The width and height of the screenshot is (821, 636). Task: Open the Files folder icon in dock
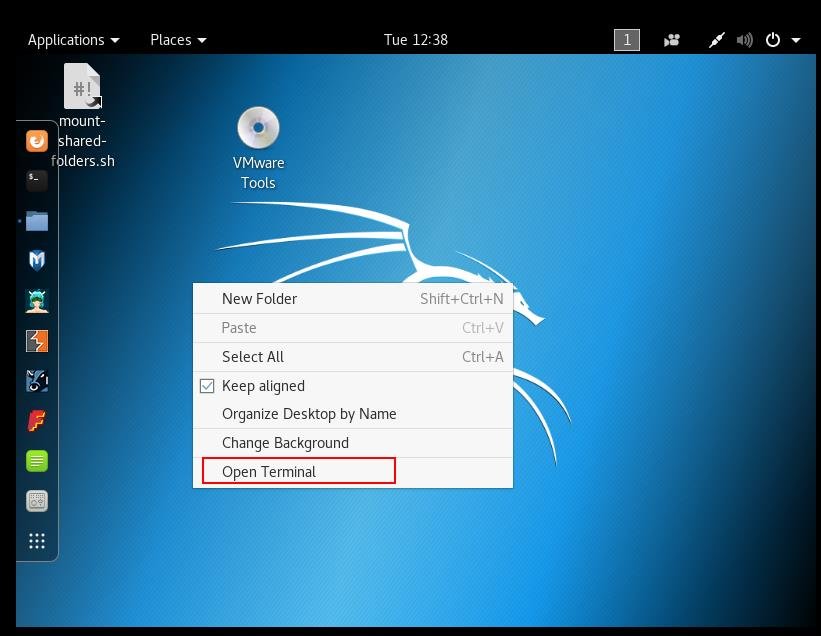(x=37, y=221)
